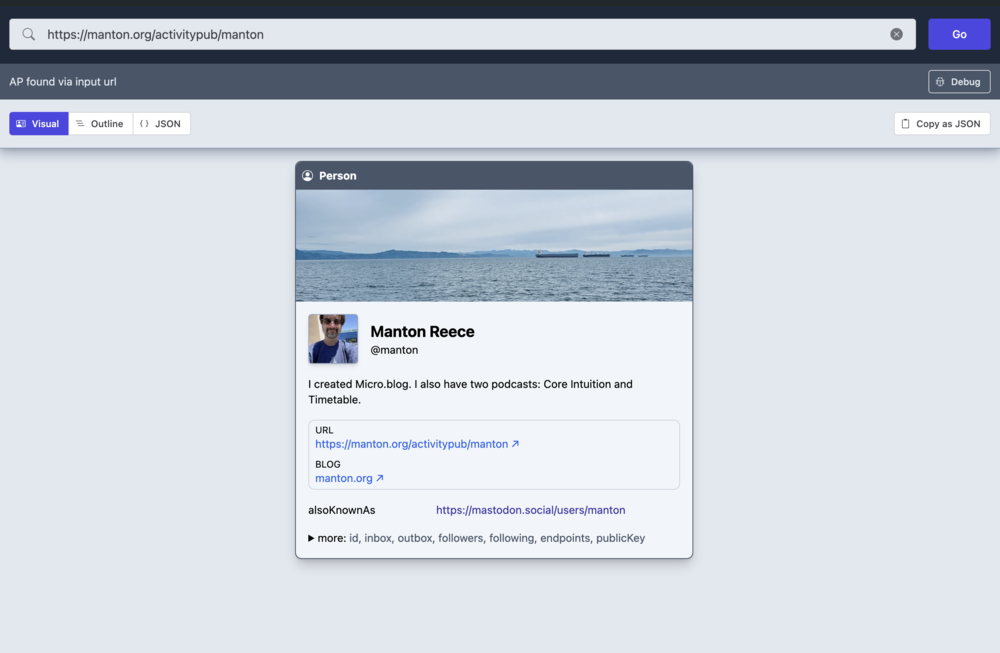Click the curly braces JSON icon
Image resolution: width=1000 pixels, height=653 pixels.
tap(144, 124)
